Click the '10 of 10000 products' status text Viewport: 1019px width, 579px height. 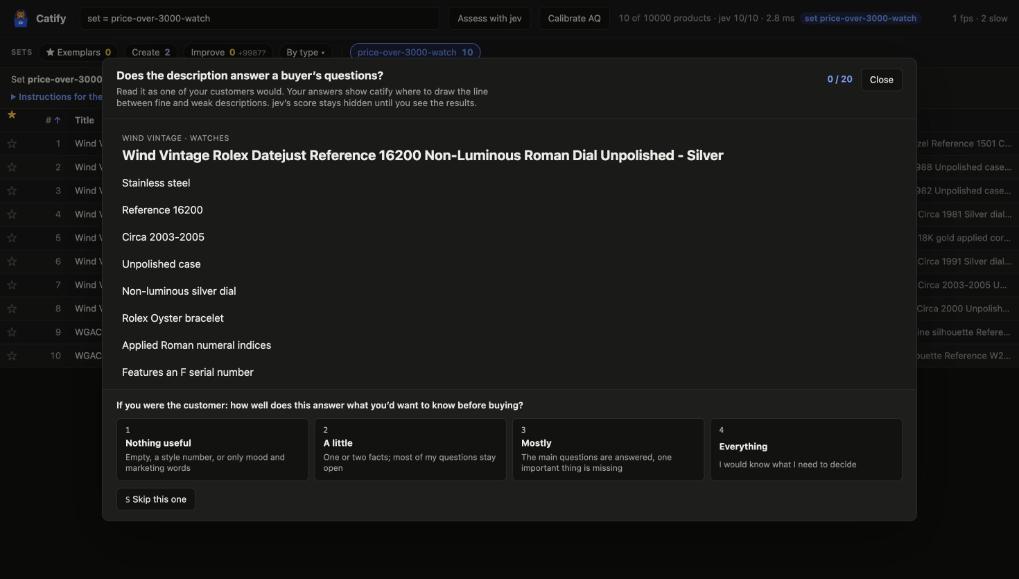pyautogui.click(x=665, y=18)
